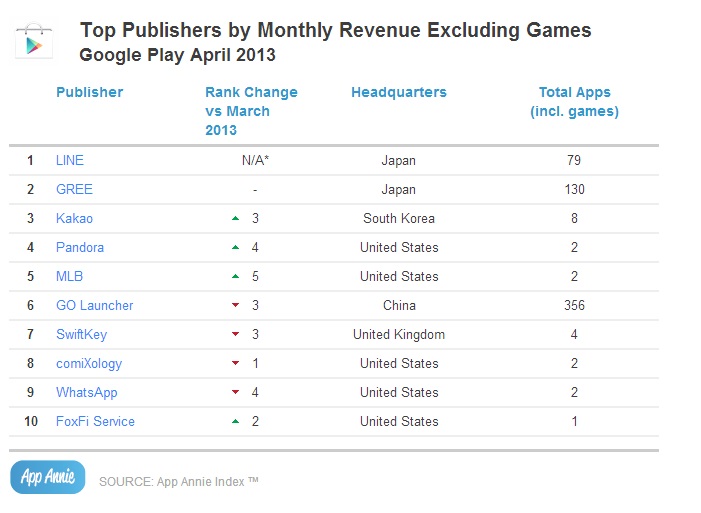Click the green up arrow in MLB row

[236, 276]
